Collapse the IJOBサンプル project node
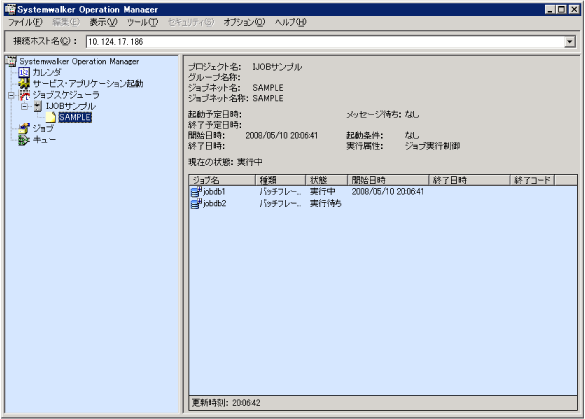 click(25, 107)
